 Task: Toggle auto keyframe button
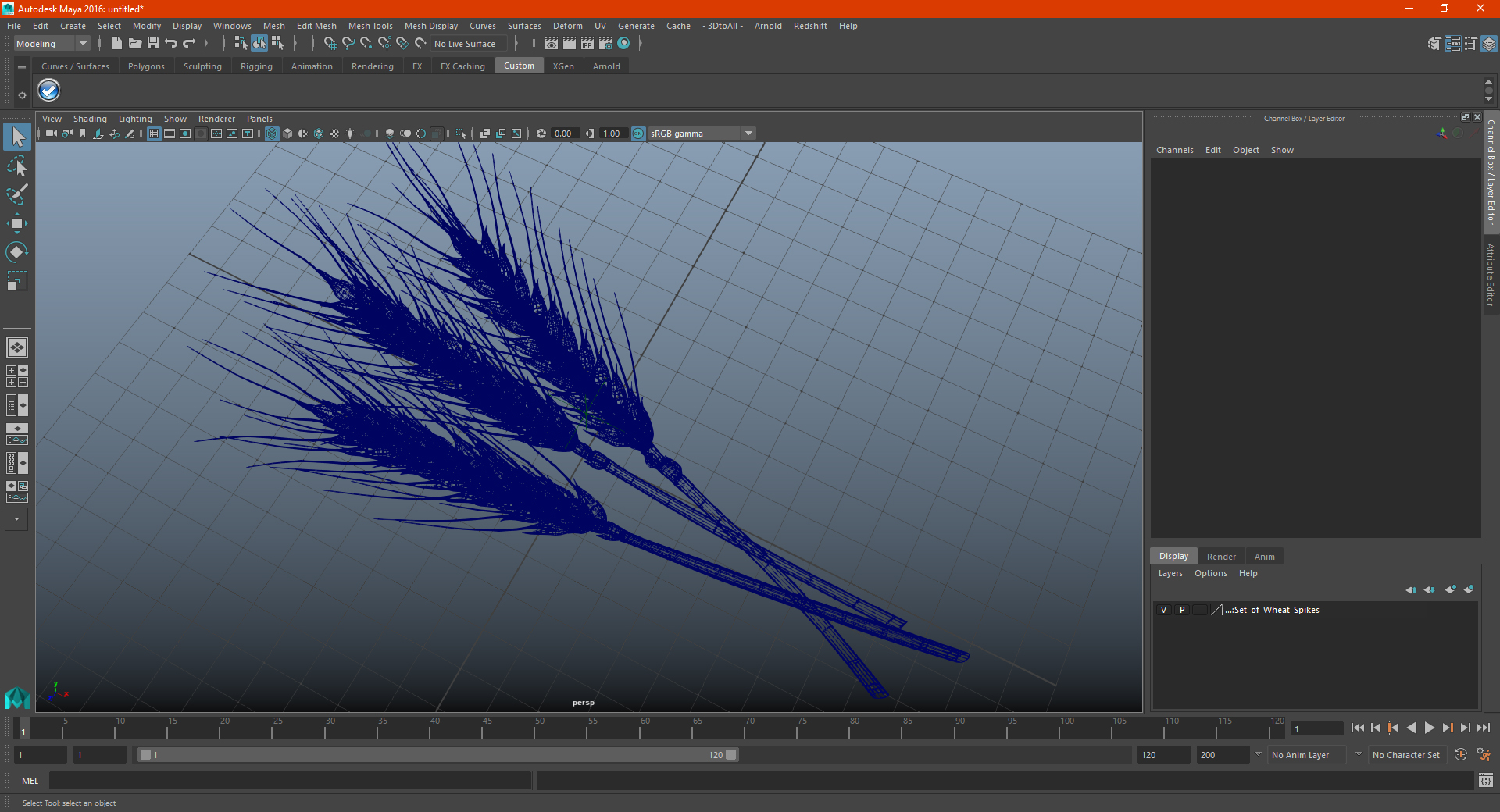point(1461,755)
